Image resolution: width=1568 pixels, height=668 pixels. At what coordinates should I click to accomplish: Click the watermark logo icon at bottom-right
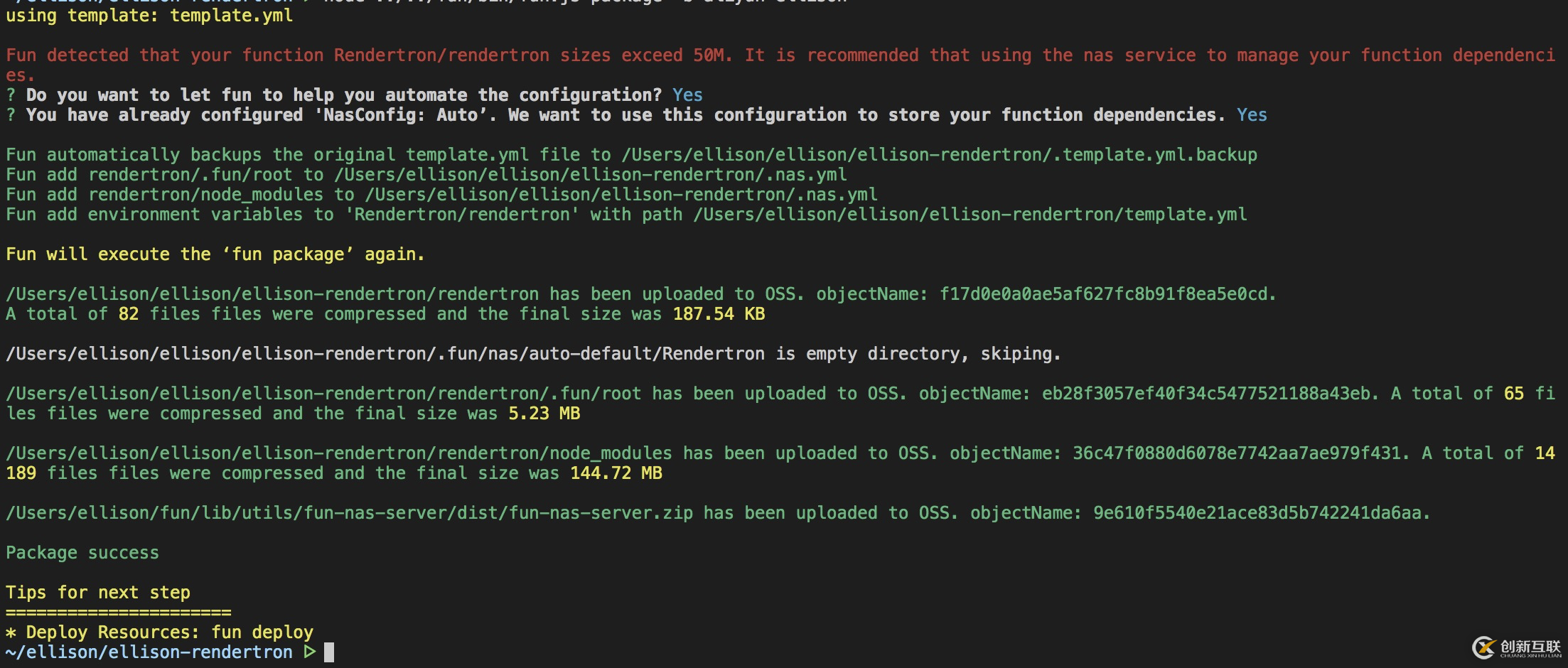coord(1483,647)
